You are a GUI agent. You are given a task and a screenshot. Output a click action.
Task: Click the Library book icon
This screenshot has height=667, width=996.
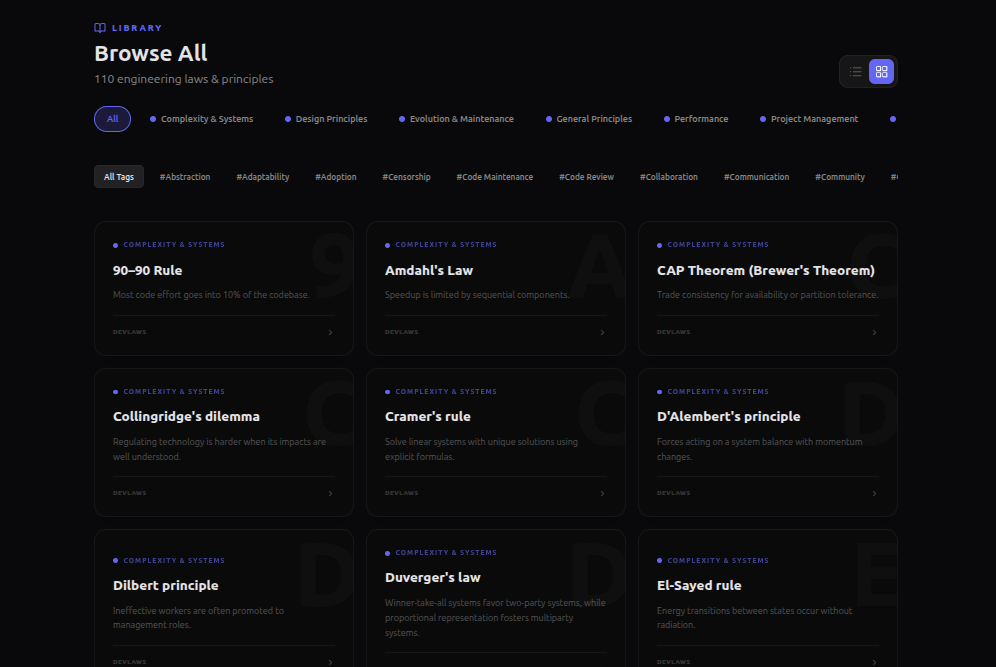(x=100, y=28)
